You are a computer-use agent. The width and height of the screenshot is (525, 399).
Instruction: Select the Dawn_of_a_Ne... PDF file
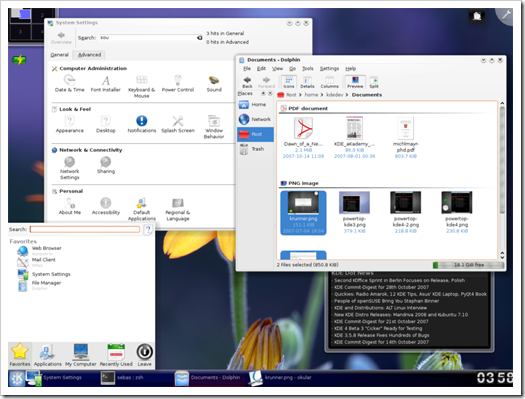tap(303, 137)
